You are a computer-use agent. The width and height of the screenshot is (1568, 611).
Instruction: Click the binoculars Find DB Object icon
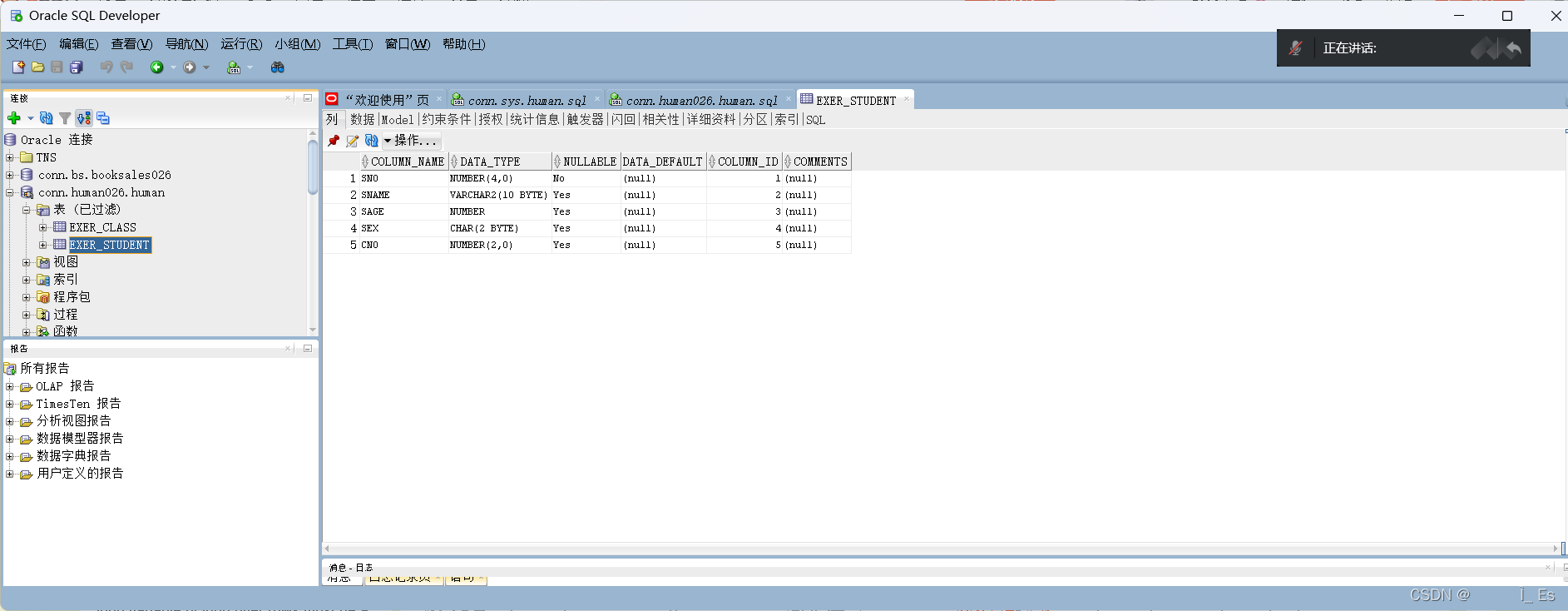tap(278, 67)
